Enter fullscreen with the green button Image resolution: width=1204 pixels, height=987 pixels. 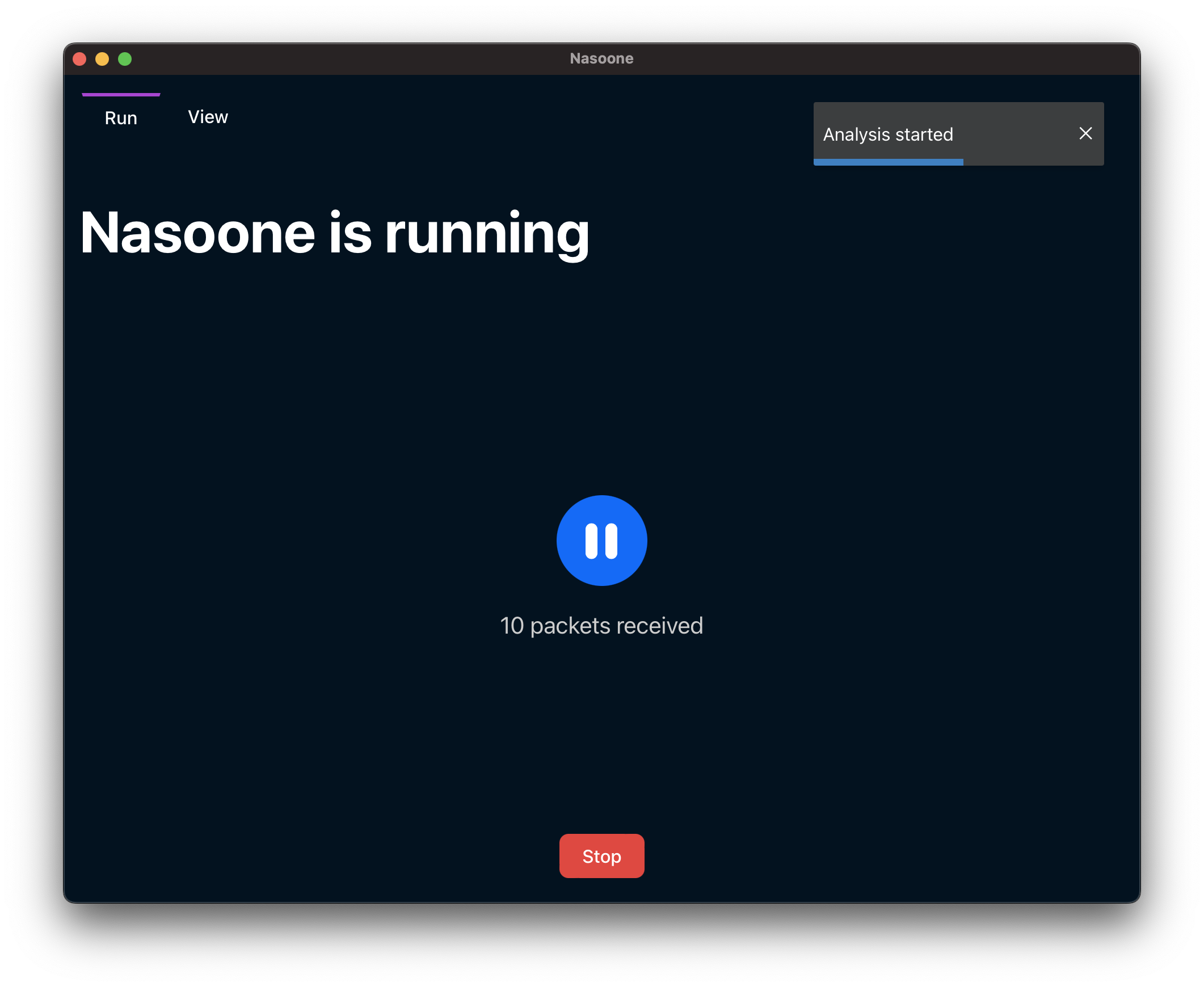(x=125, y=59)
